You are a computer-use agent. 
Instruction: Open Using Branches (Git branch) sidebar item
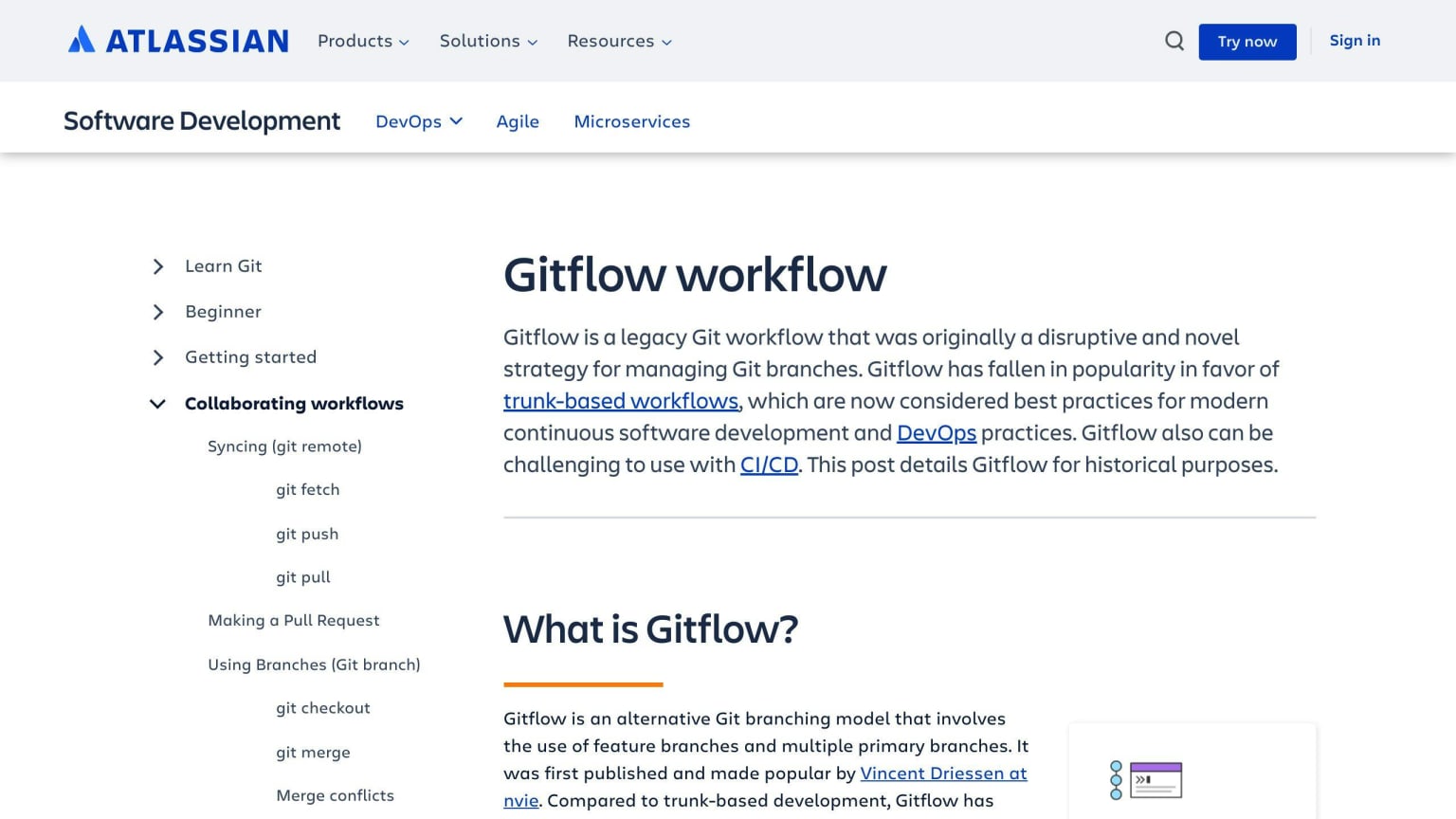click(314, 664)
